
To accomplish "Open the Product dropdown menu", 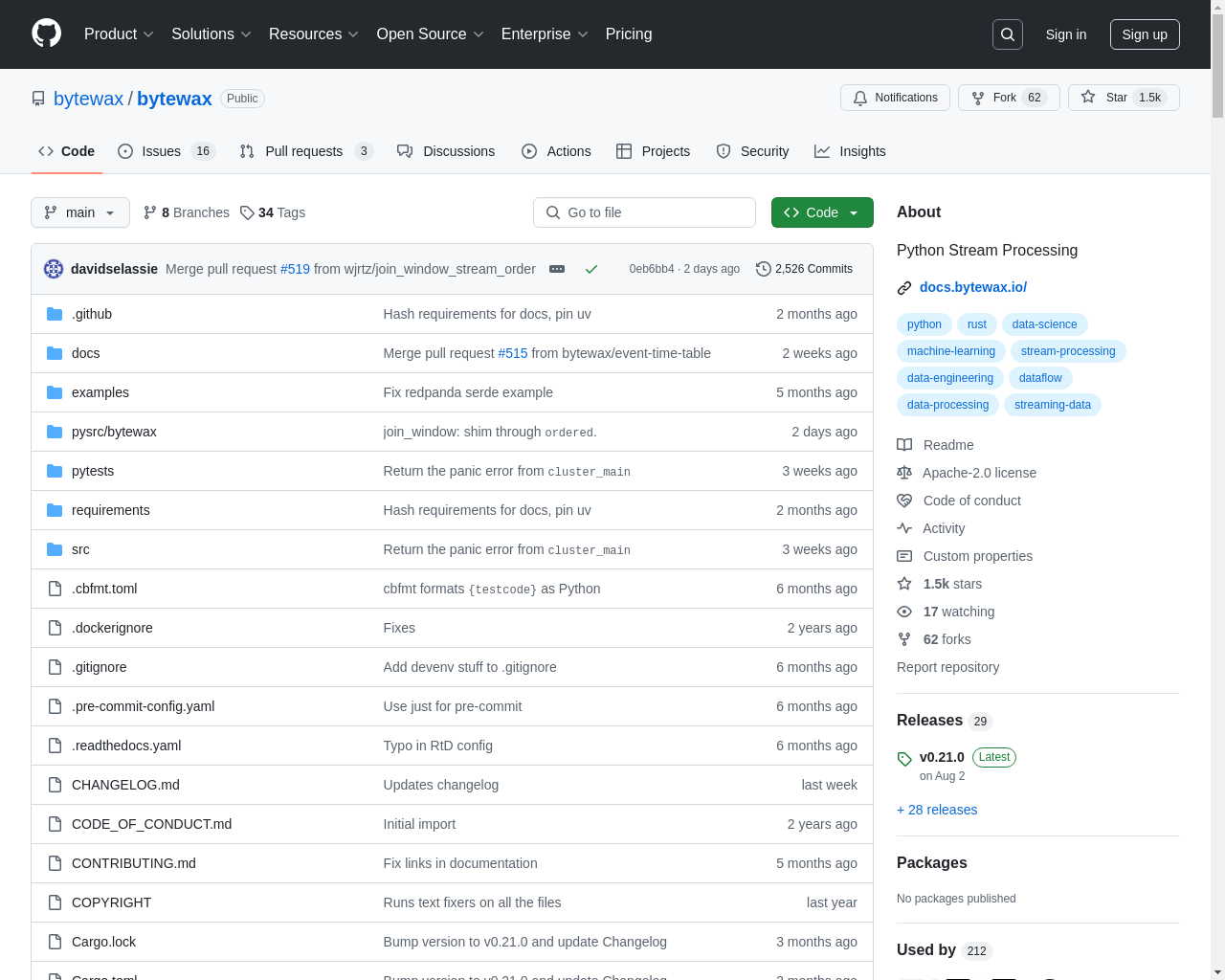I will click(119, 34).
